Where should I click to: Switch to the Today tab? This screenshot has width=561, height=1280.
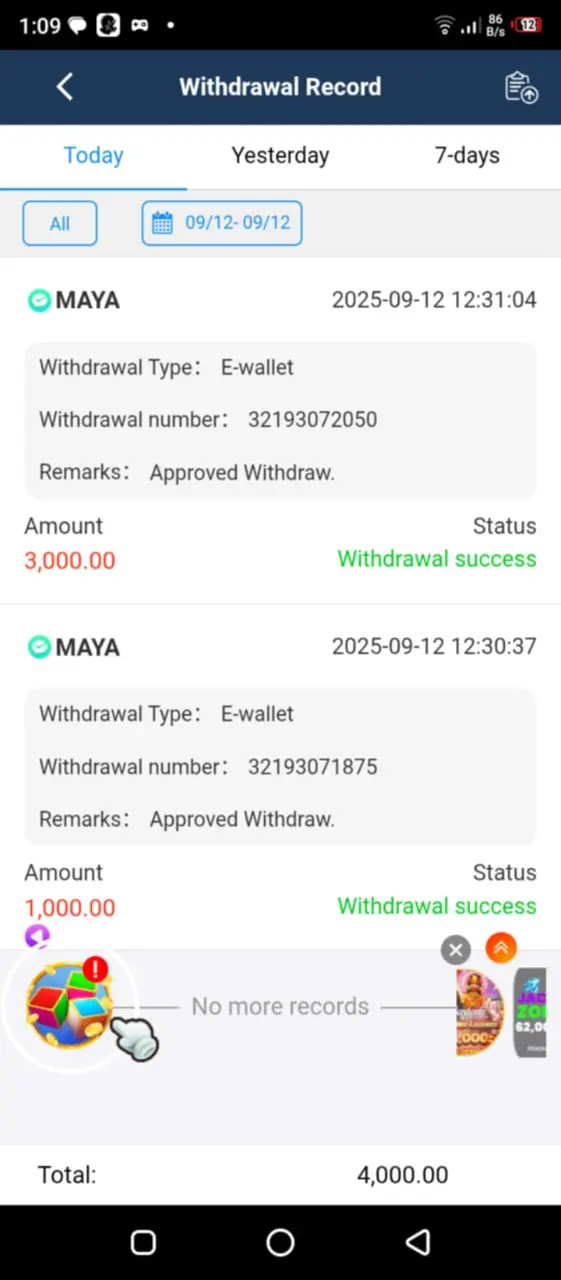pos(94,156)
